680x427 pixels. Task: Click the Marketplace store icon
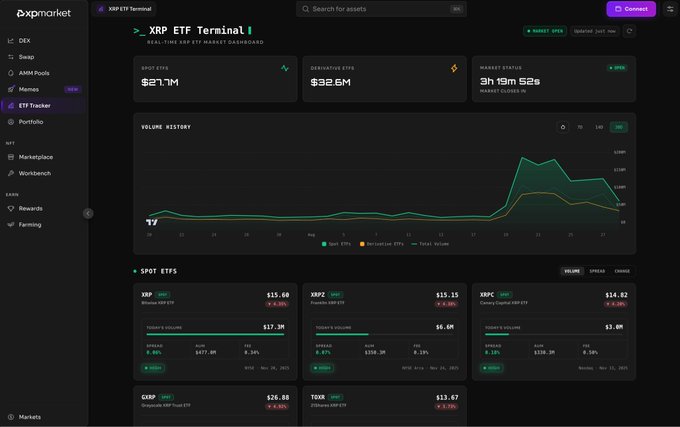(11, 157)
